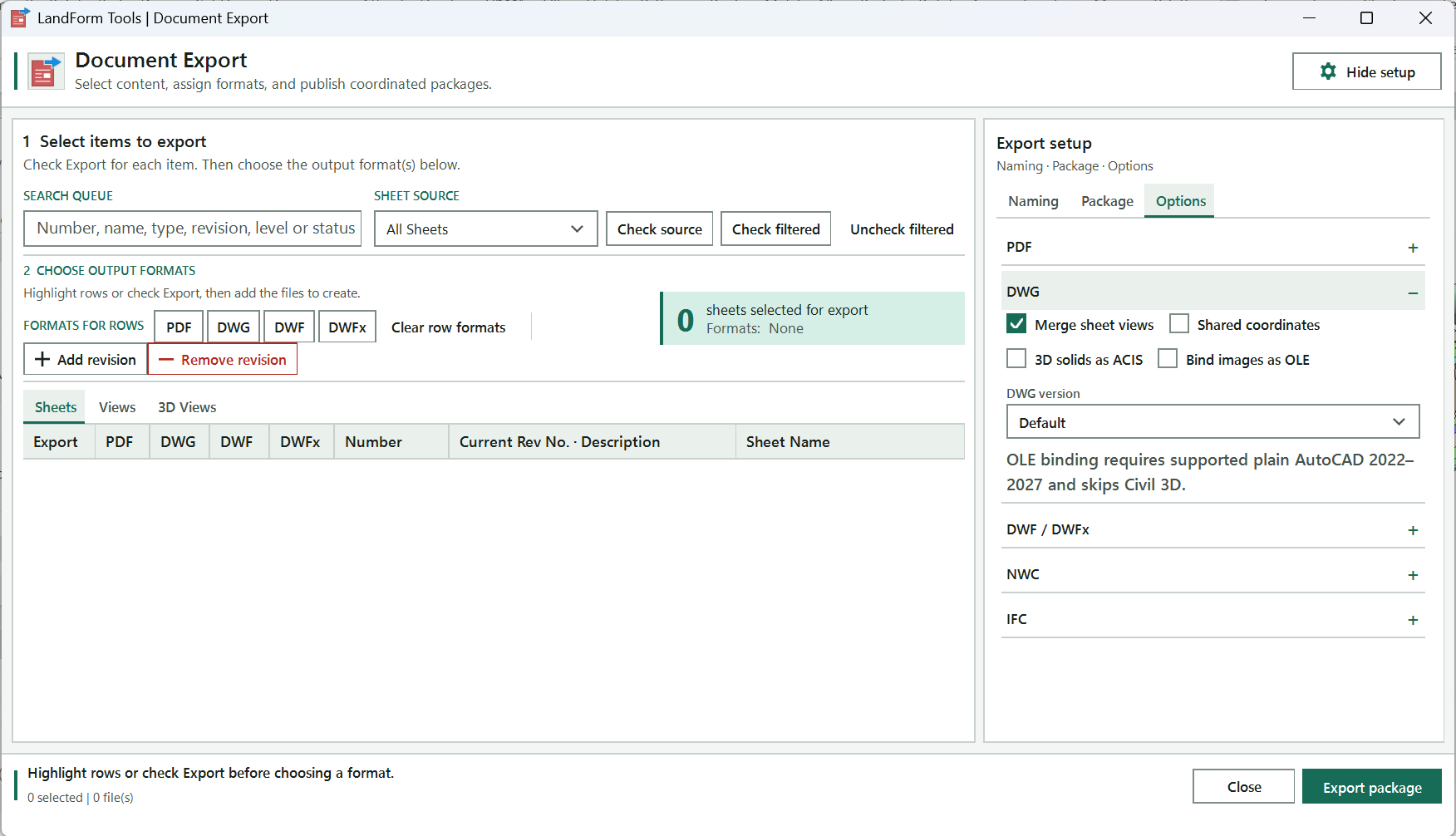Click Check filtered button
This screenshot has height=836, width=1456.
point(776,229)
